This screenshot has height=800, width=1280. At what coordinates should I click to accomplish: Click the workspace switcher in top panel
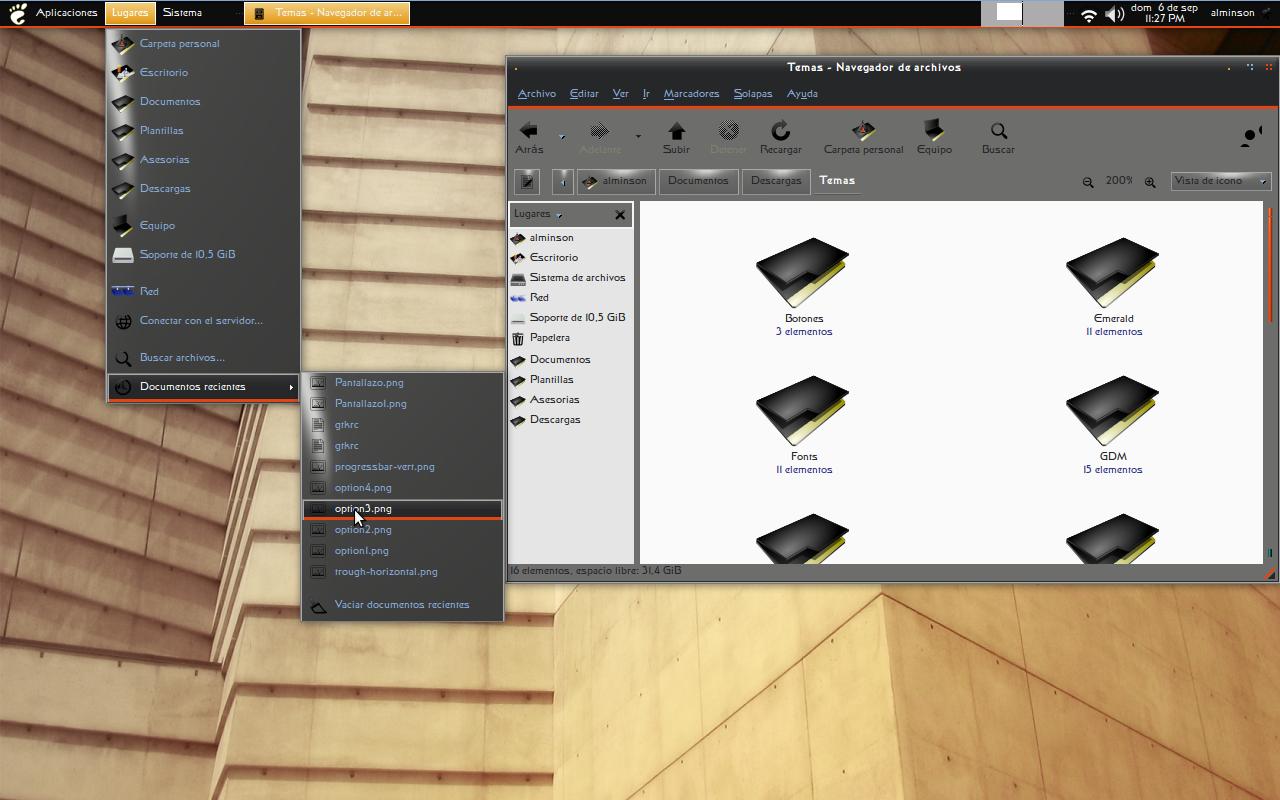[1022, 13]
